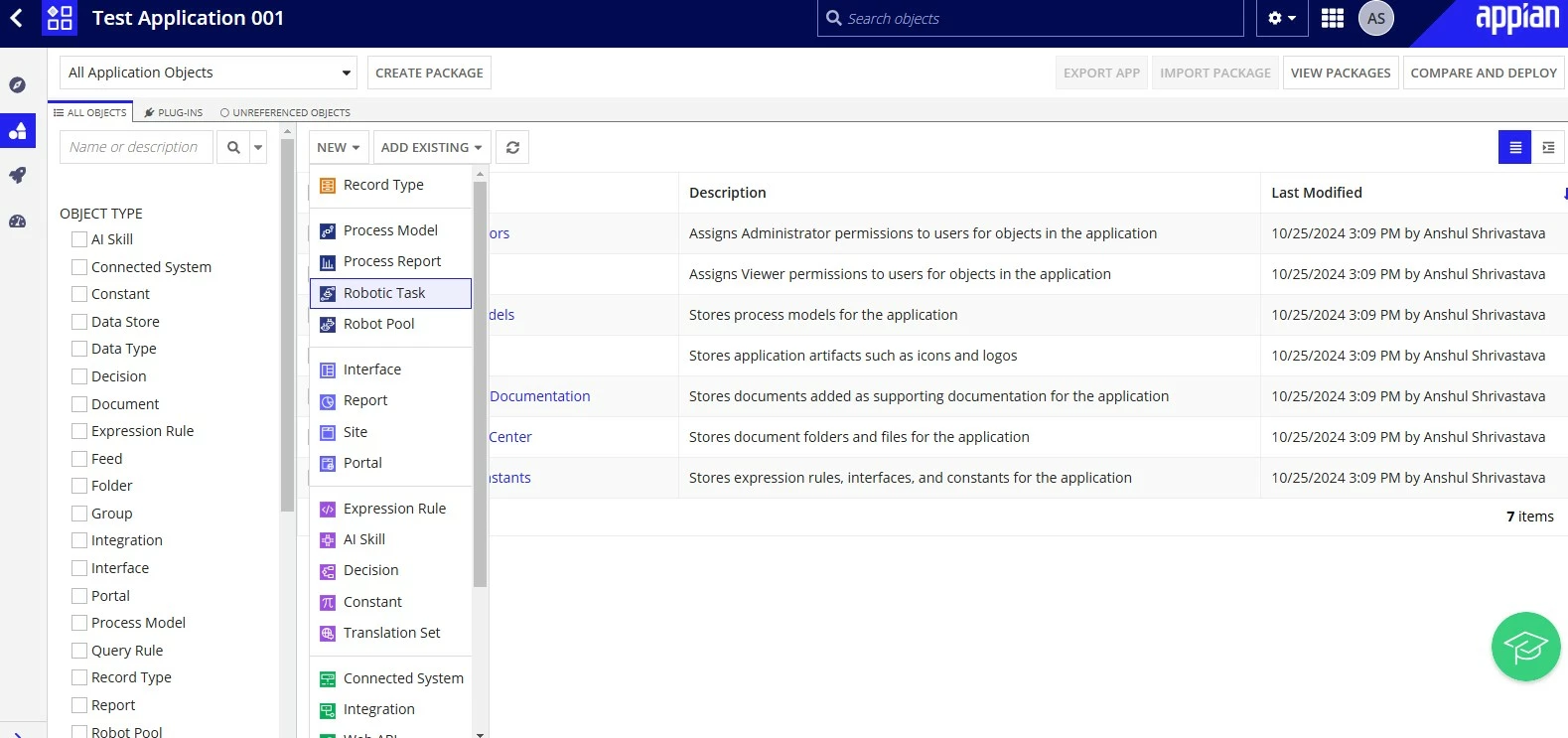Viewport: 1568px width, 738px height.
Task: Tick the Decision filter checkbox
Action: [x=79, y=376]
